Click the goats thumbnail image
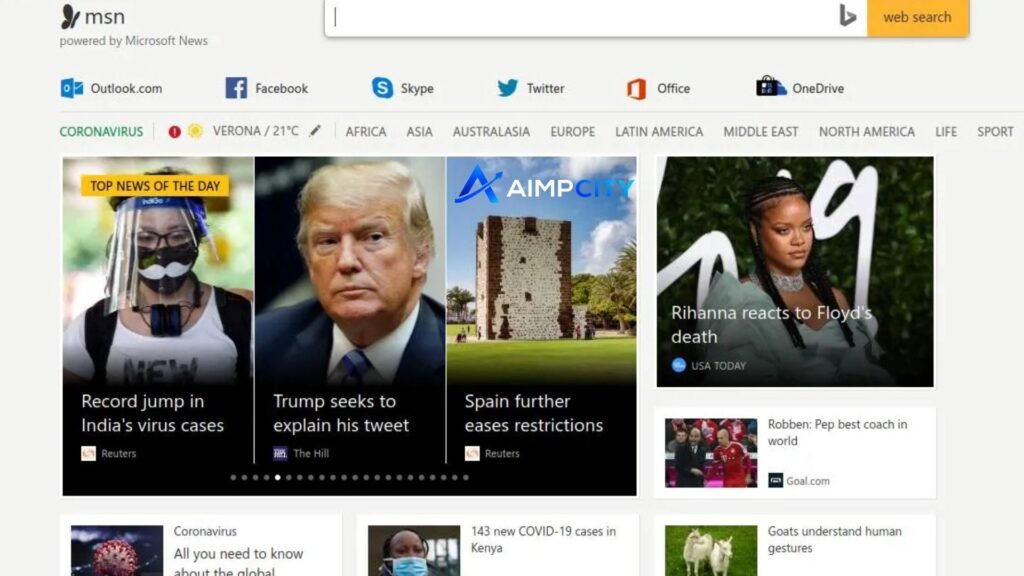Viewport: 1024px width, 576px height. click(x=711, y=551)
